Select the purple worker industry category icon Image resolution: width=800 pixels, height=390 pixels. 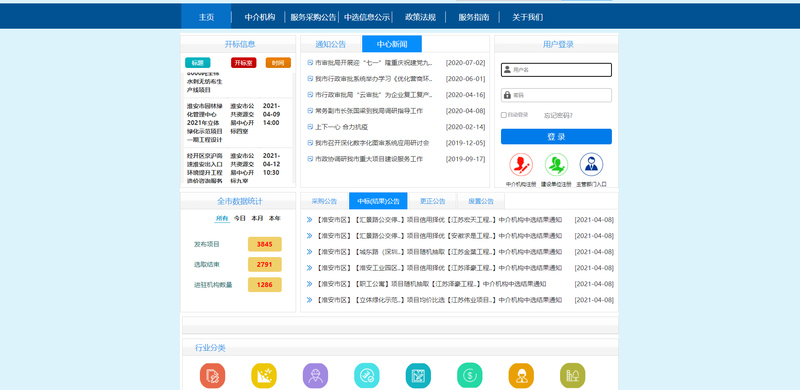pos(315,376)
